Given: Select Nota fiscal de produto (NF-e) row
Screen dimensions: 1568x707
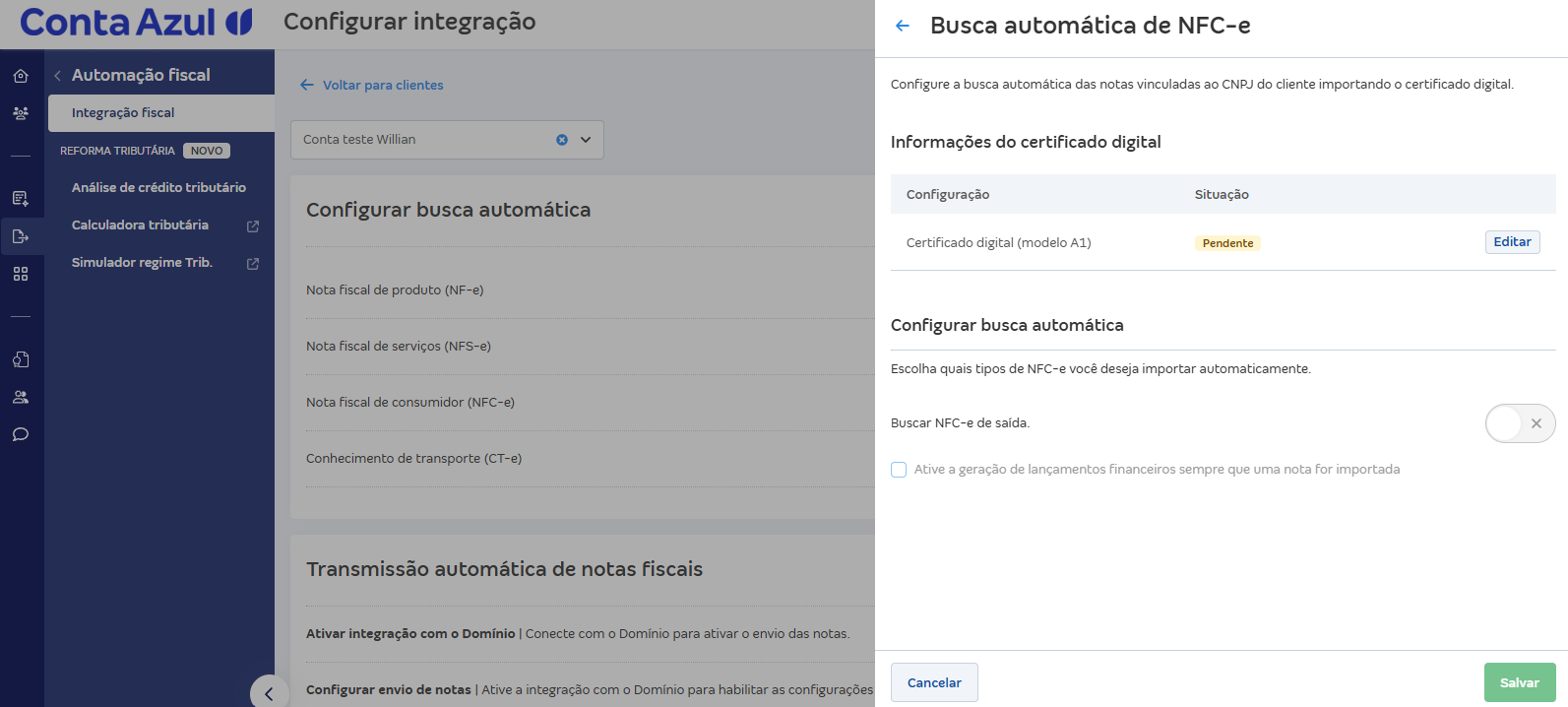Looking at the screenshot, I should click(x=591, y=290).
